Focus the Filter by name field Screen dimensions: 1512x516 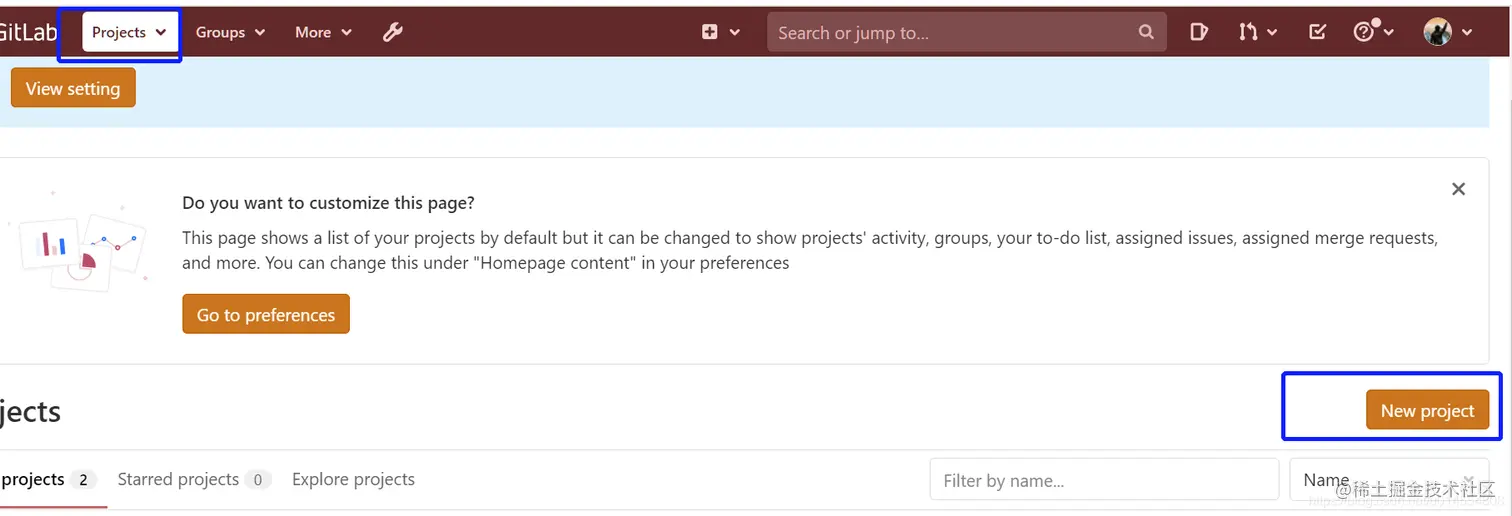pyautogui.click(x=1104, y=480)
